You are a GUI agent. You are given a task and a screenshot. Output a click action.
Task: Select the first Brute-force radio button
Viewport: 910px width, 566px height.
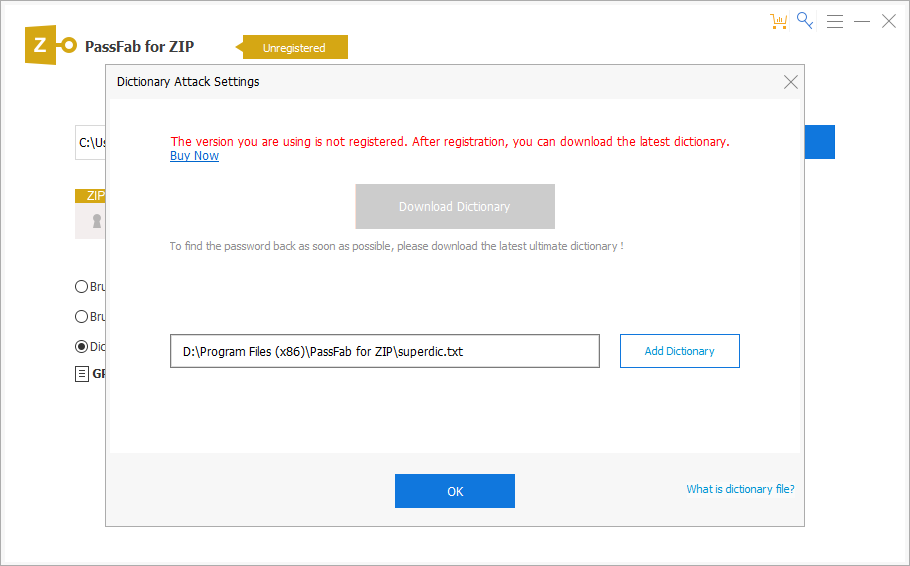click(x=81, y=286)
